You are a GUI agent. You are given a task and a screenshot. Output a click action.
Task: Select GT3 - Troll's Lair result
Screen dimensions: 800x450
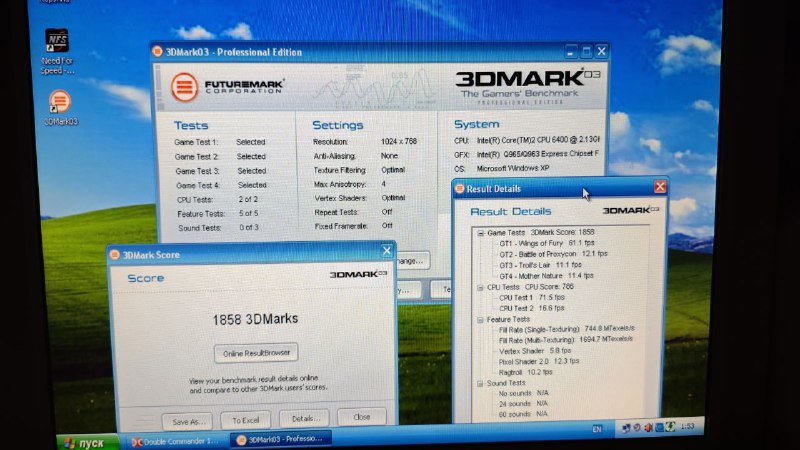tap(540, 265)
